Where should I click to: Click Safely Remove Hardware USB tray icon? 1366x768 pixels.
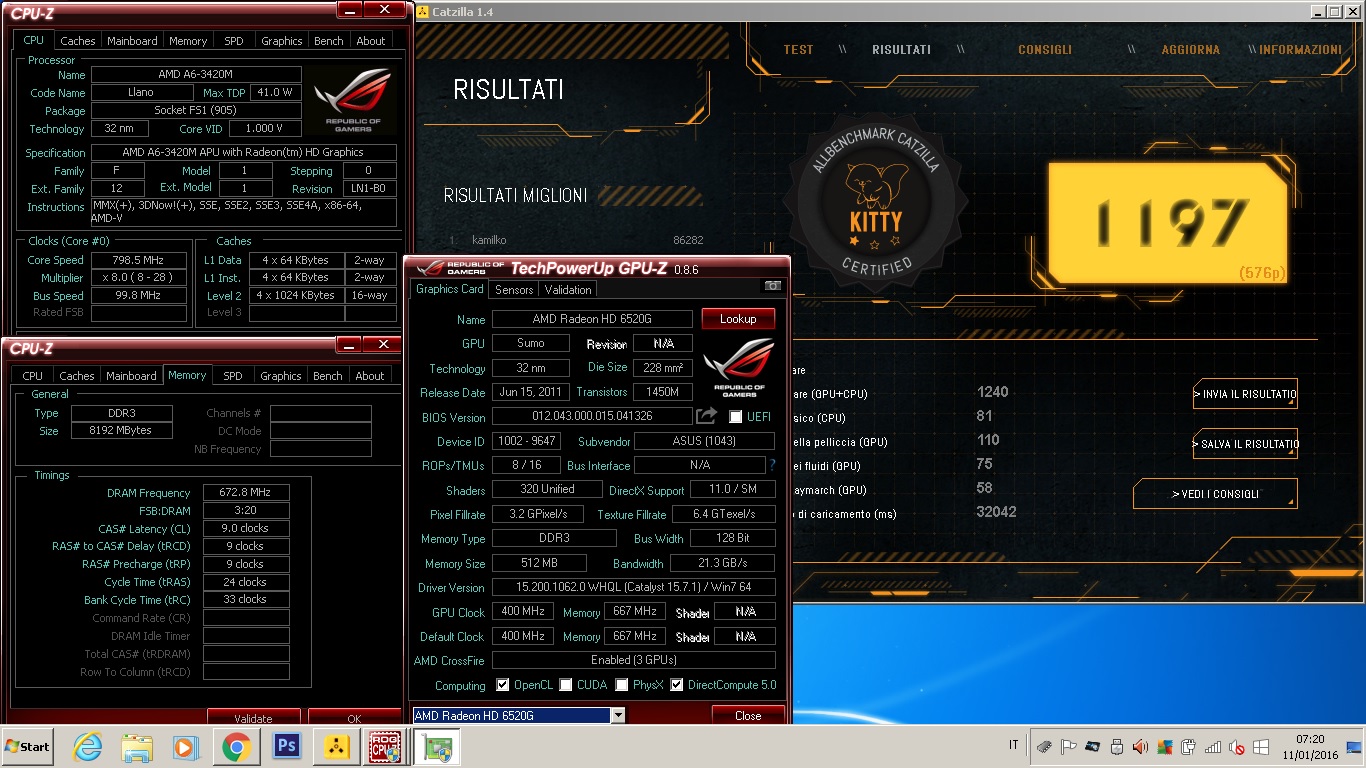(1117, 746)
